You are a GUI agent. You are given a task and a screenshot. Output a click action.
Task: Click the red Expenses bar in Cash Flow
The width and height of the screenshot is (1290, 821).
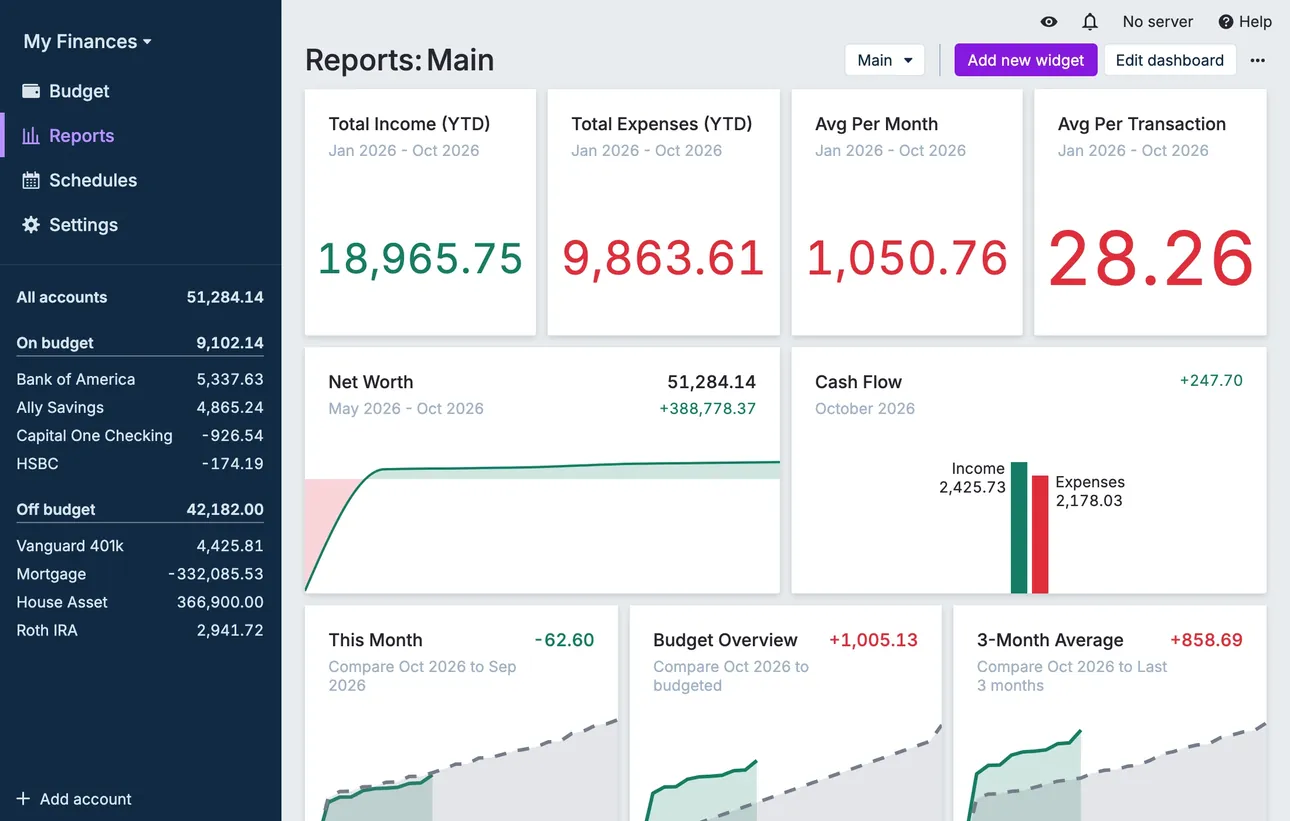(x=1040, y=534)
